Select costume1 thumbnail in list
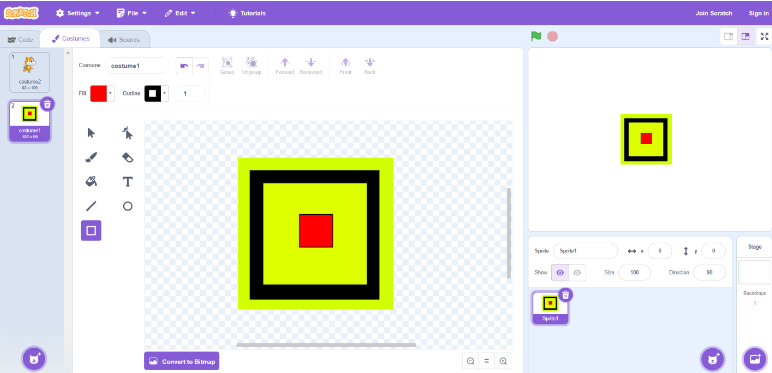The height and width of the screenshot is (373, 772). click(x=30, y=121)
